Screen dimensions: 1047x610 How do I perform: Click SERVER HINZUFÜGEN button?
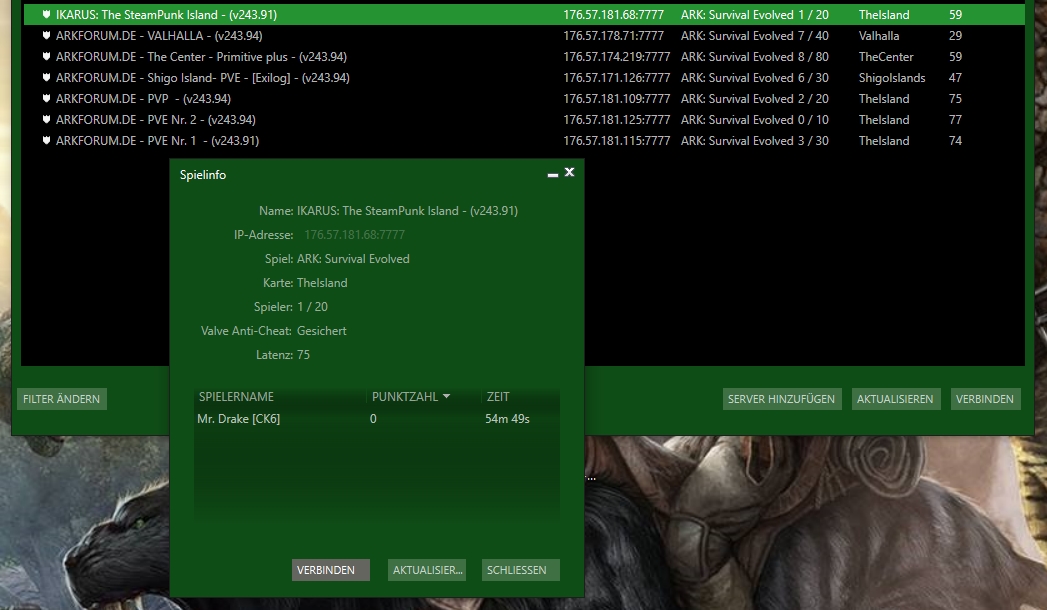(781, 399)
